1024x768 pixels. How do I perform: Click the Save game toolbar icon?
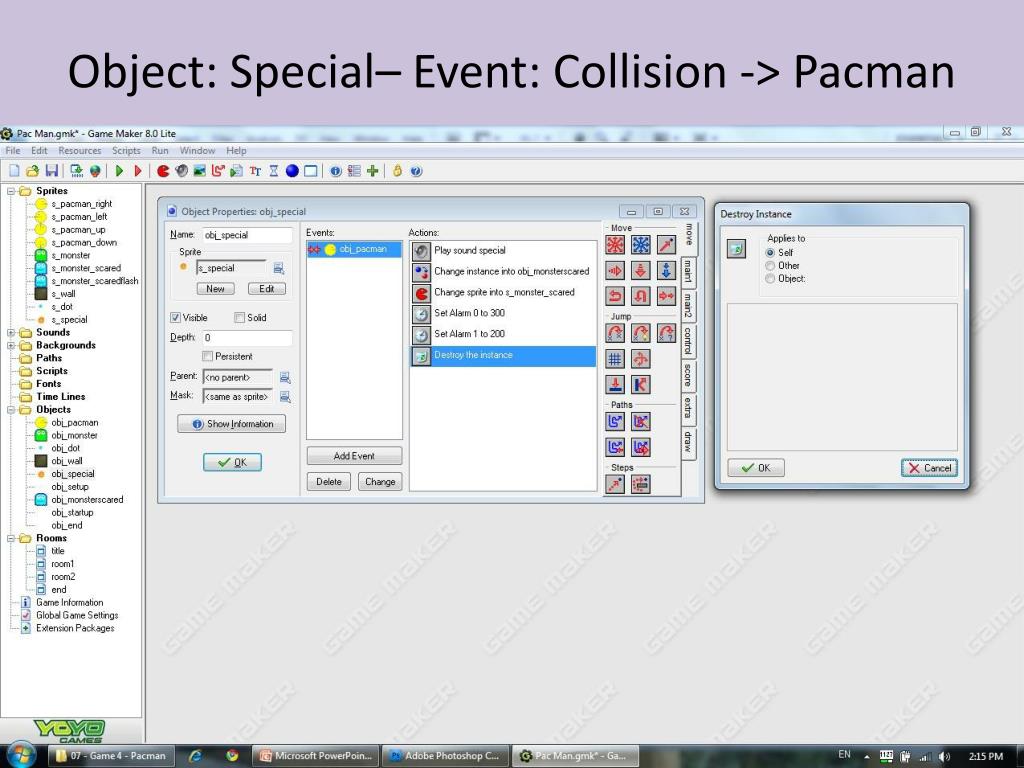52,171
